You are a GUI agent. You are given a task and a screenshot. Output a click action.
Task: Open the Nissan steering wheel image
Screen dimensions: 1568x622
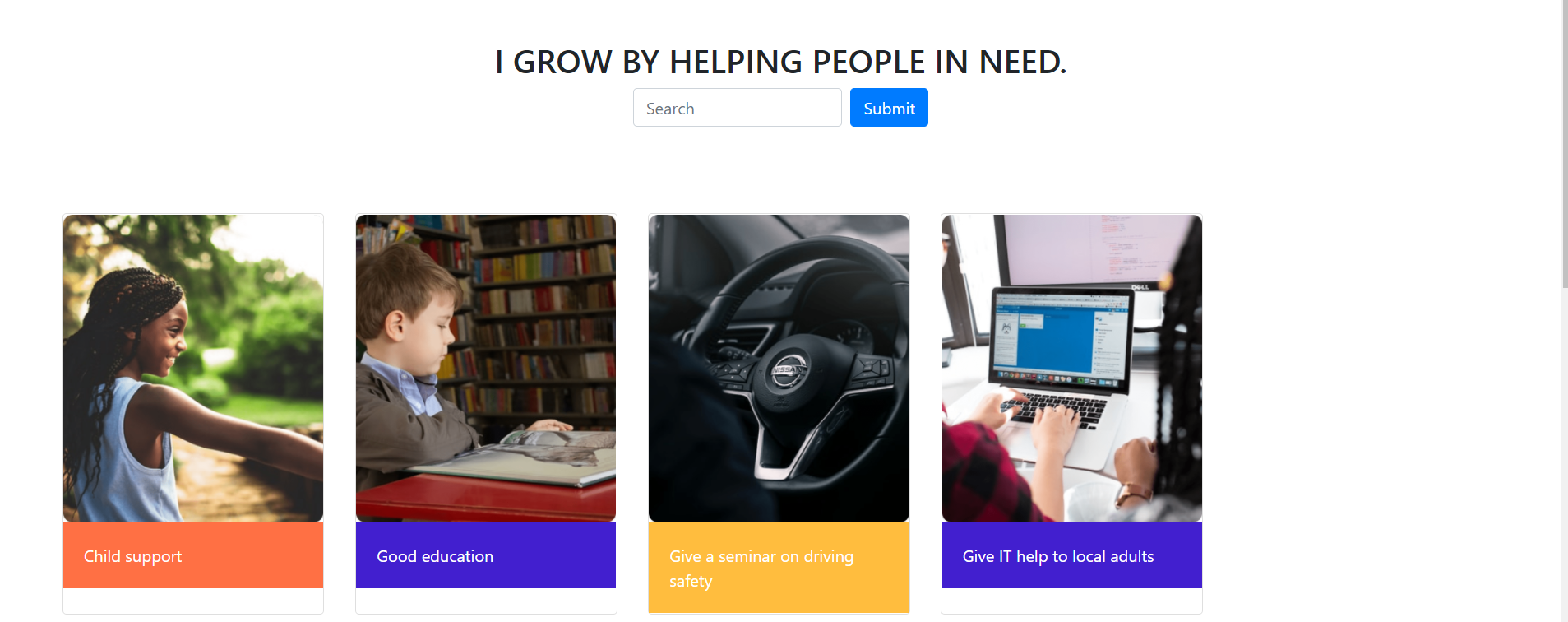pyautogui.click(x=779, y=369)
